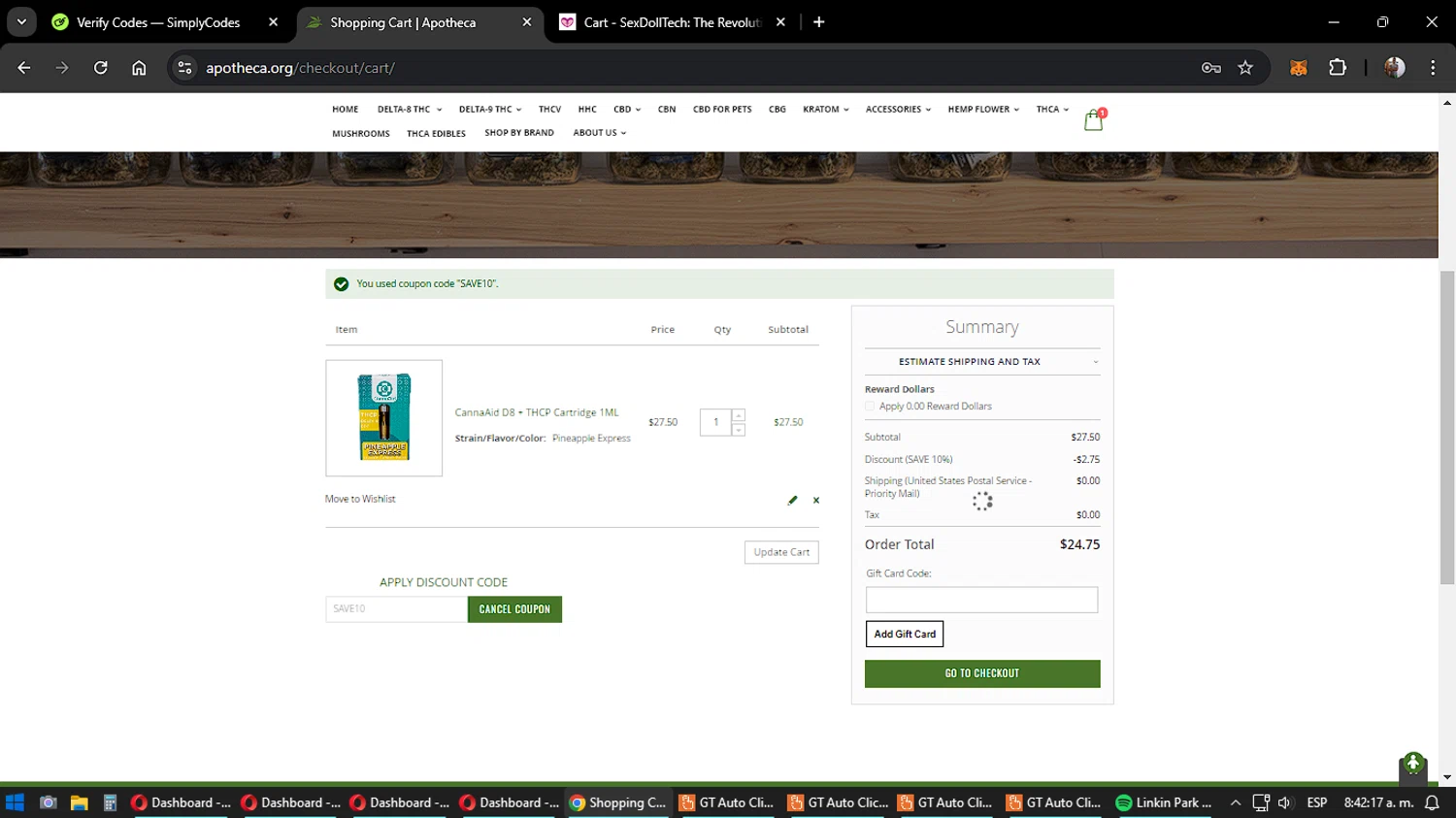
Task: Show hidden system tray icons
Action: (x=1235, y=802)
